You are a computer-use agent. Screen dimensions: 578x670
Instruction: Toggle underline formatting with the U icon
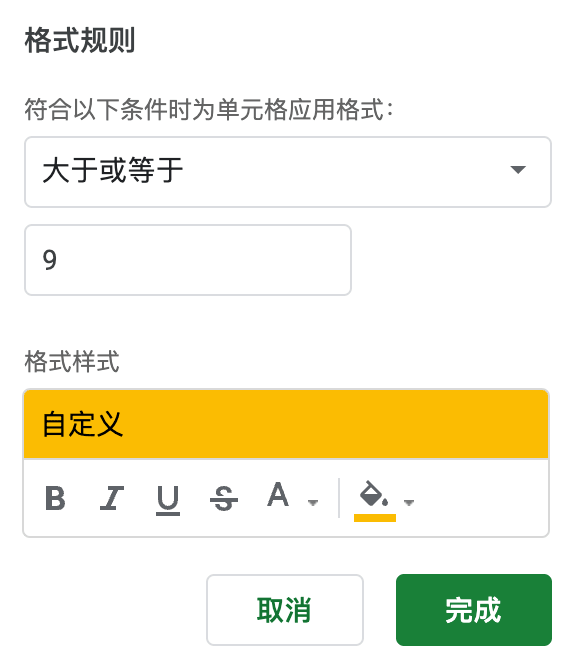click(167, 500)
